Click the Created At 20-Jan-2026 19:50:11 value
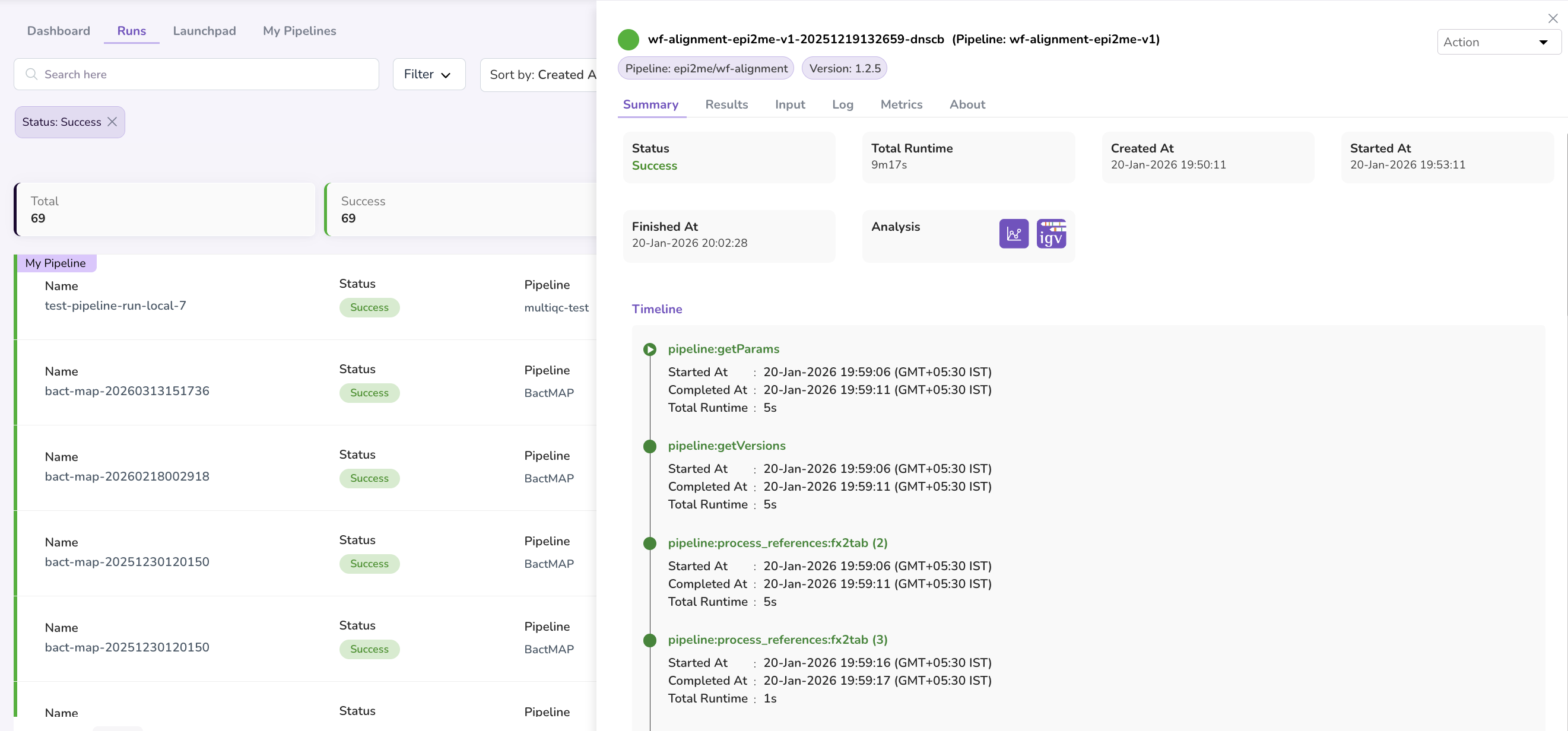The height and width of the screenshot is (731, 1568). coord(1168,165)
